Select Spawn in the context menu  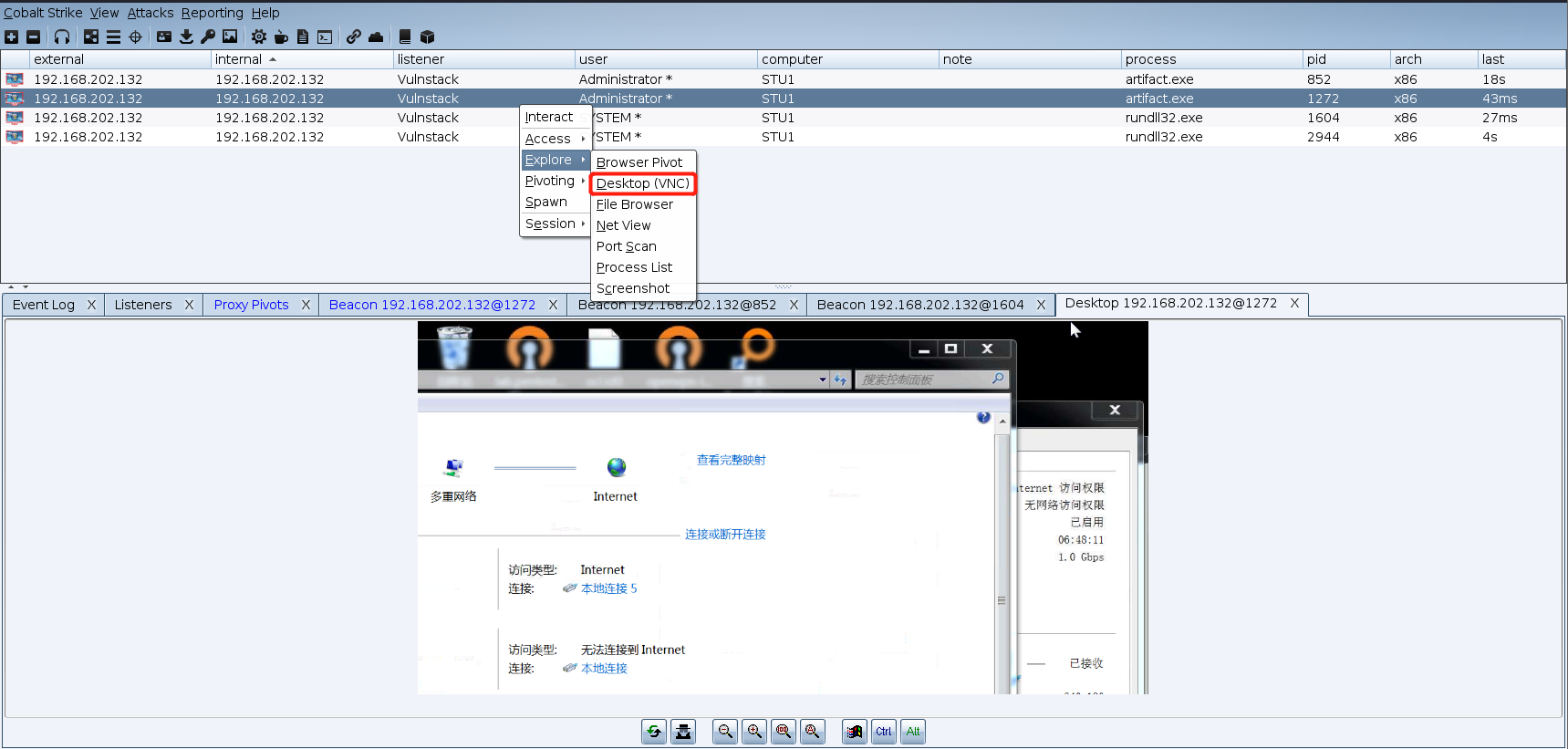point(556,202)
